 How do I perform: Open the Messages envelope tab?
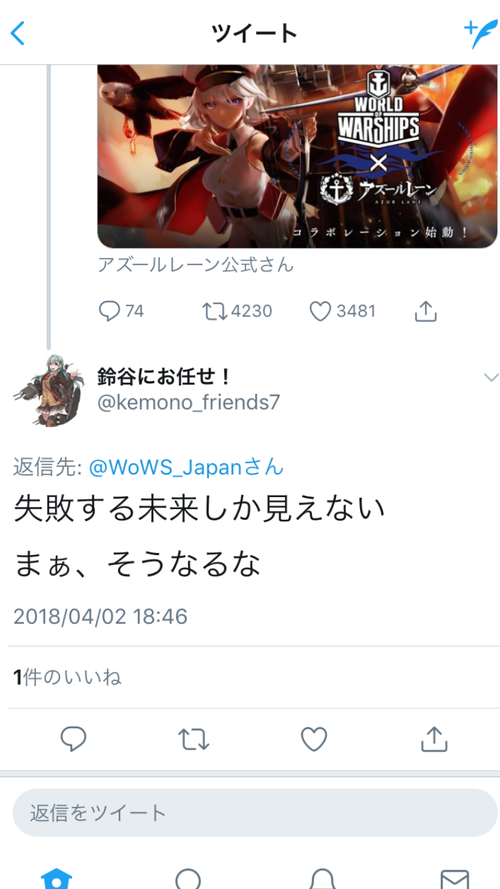pos(455,878)
